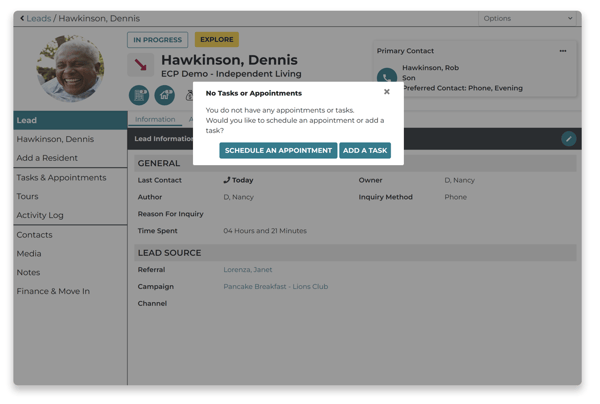Click the Inquiry Method value Phone

pyautogui.click(x=455, y=197)
